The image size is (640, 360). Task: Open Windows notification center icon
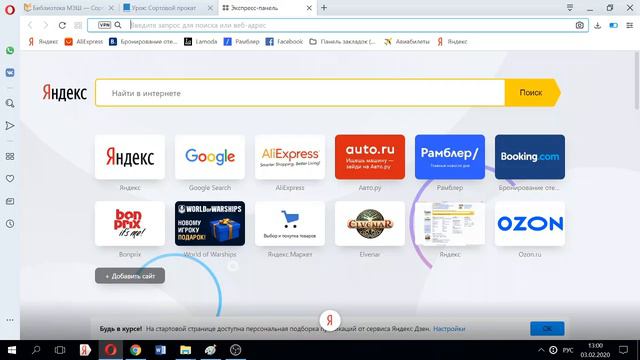pyautogui.click(x=623, y=350)
